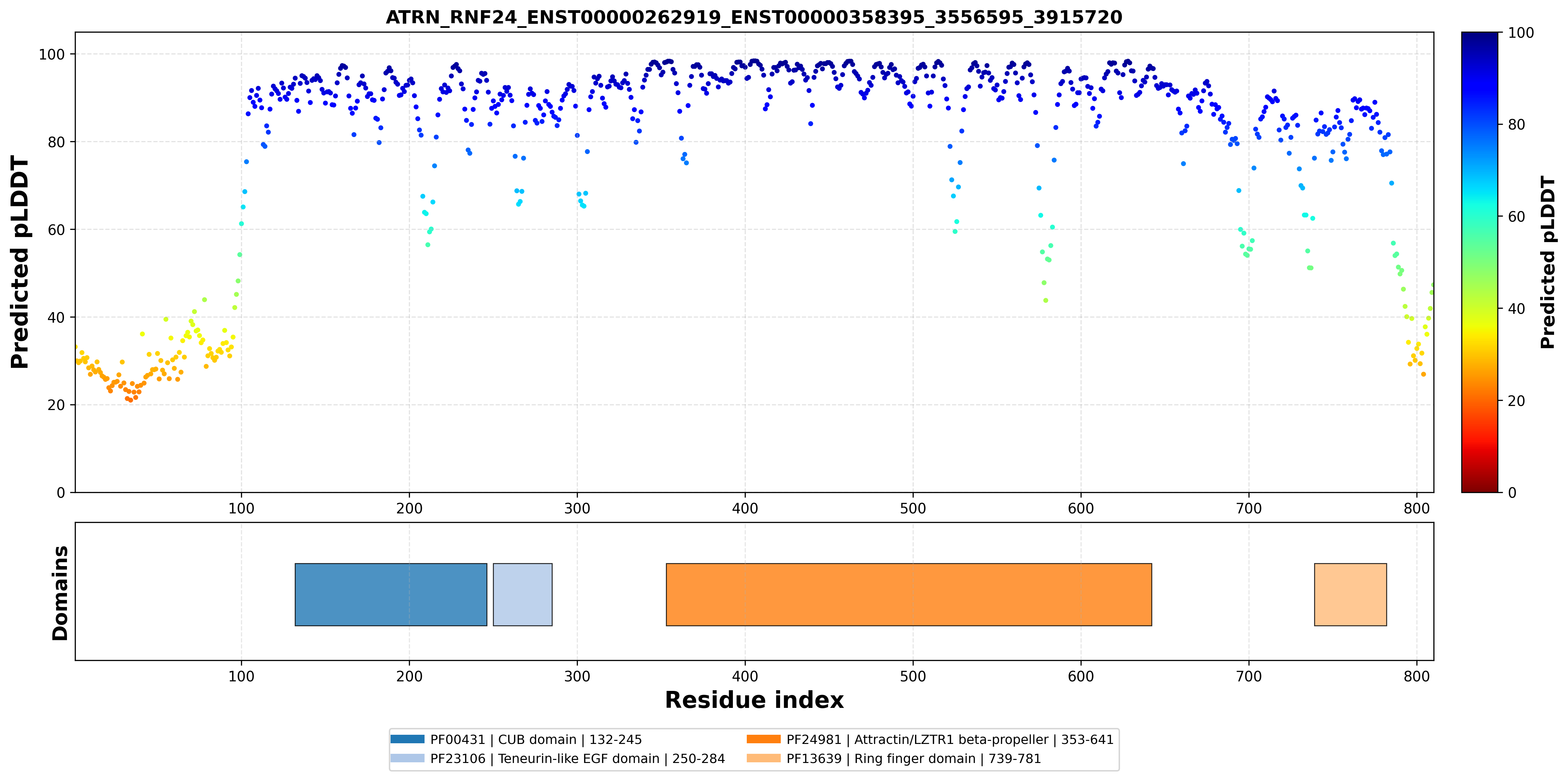The image size is (1568, 781).
Task: Click the PF24981 beta-propeller legend swatch
Action: pyautogui.click(x=763, y=740)
